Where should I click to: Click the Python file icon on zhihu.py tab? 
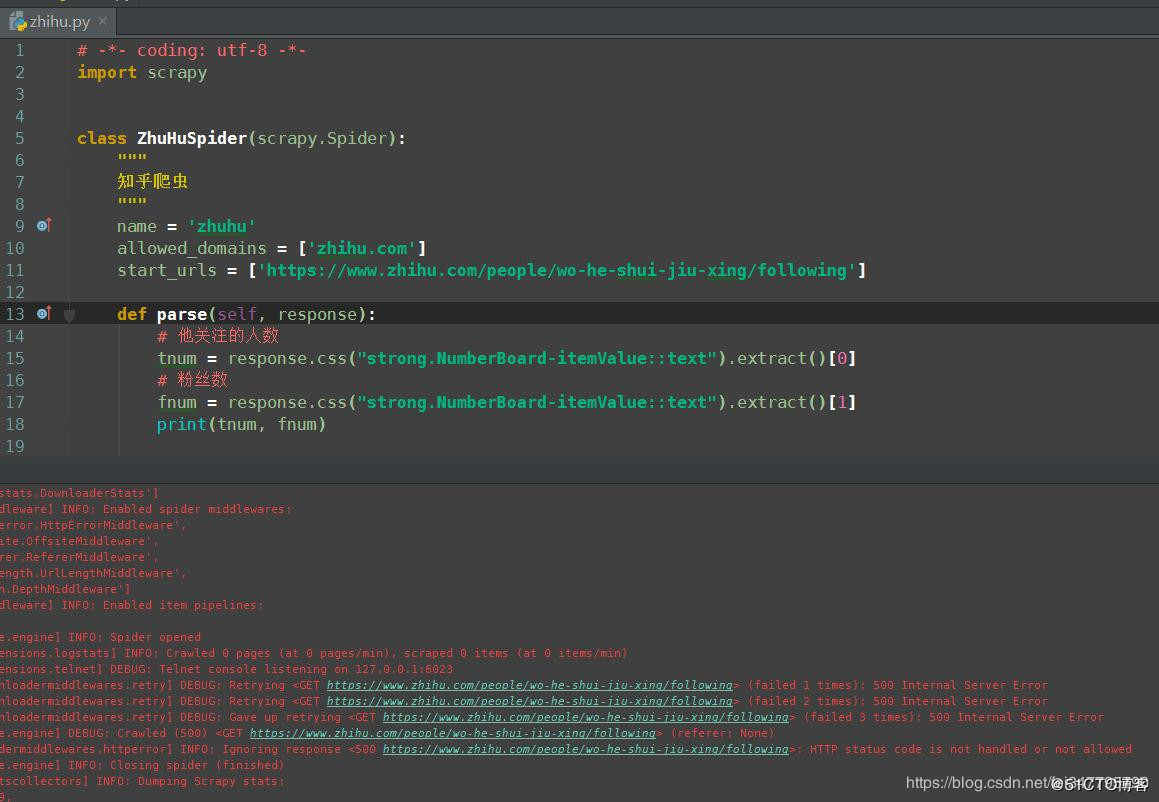[x=18, y=21]
